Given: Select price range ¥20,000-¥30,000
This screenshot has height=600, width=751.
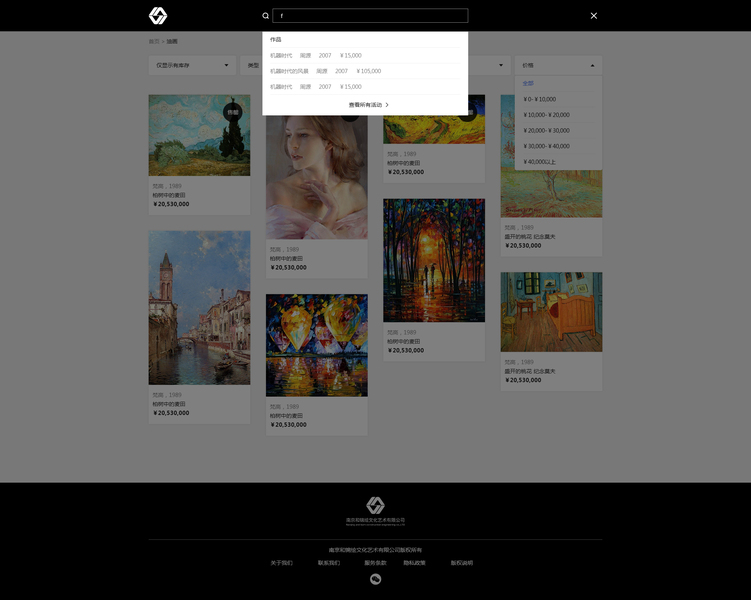Looking at the screenshot, I should point(546,130).
